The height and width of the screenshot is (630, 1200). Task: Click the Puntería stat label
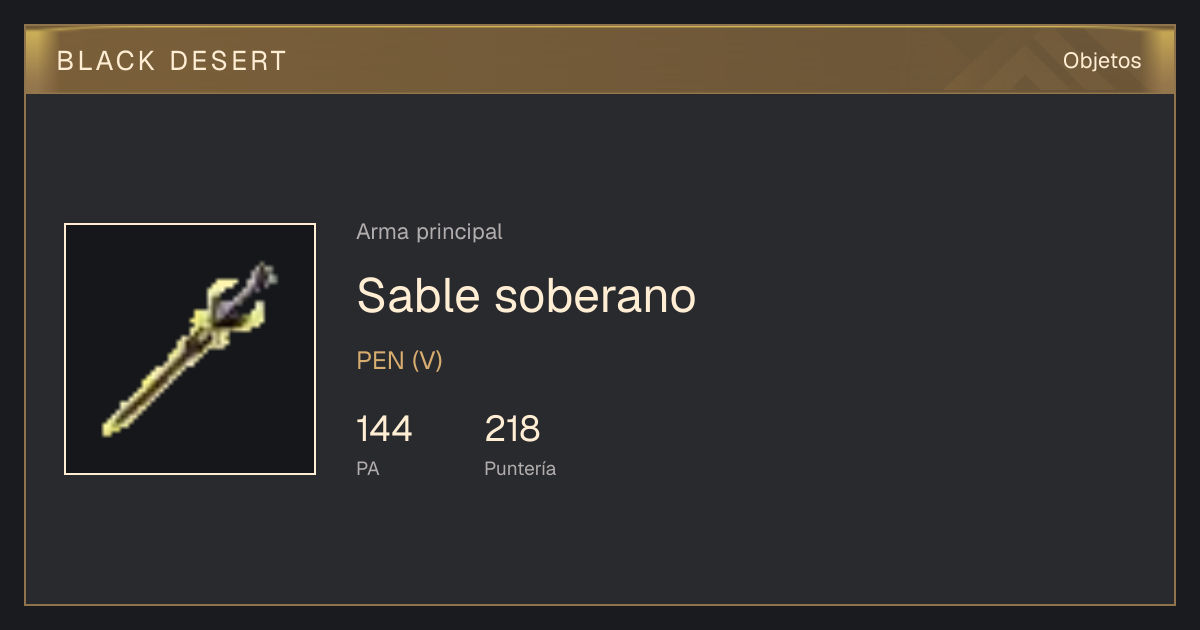520,468
